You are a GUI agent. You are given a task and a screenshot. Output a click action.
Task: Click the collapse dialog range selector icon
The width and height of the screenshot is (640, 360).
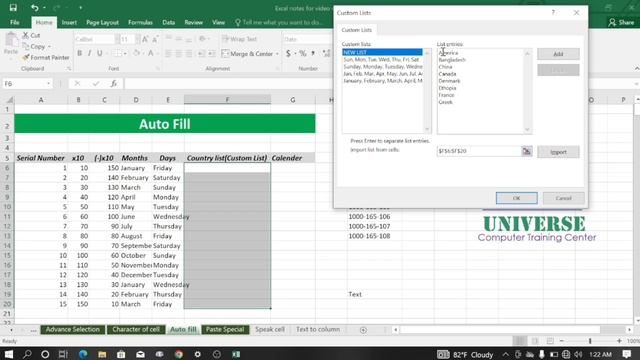click(527, 151)
